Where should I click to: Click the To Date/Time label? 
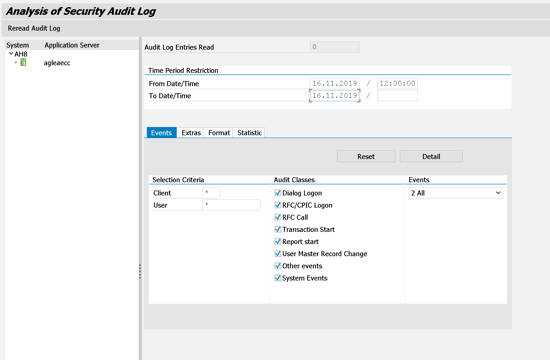coord(170,96)
